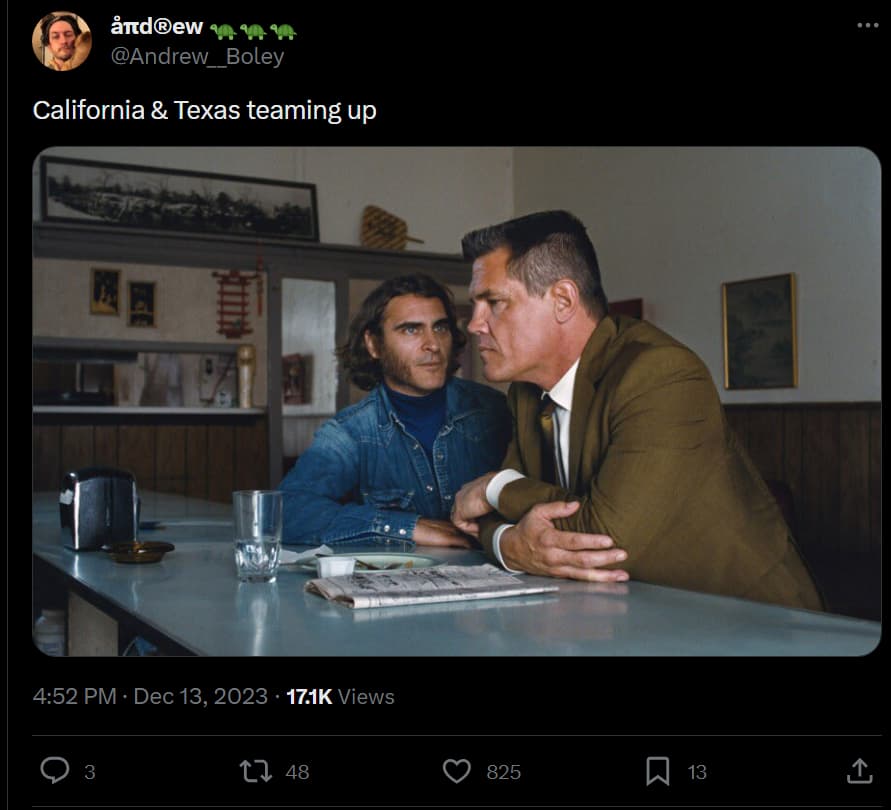
Task: Click the turtle emojis beside the name
Action: point(253,30)
